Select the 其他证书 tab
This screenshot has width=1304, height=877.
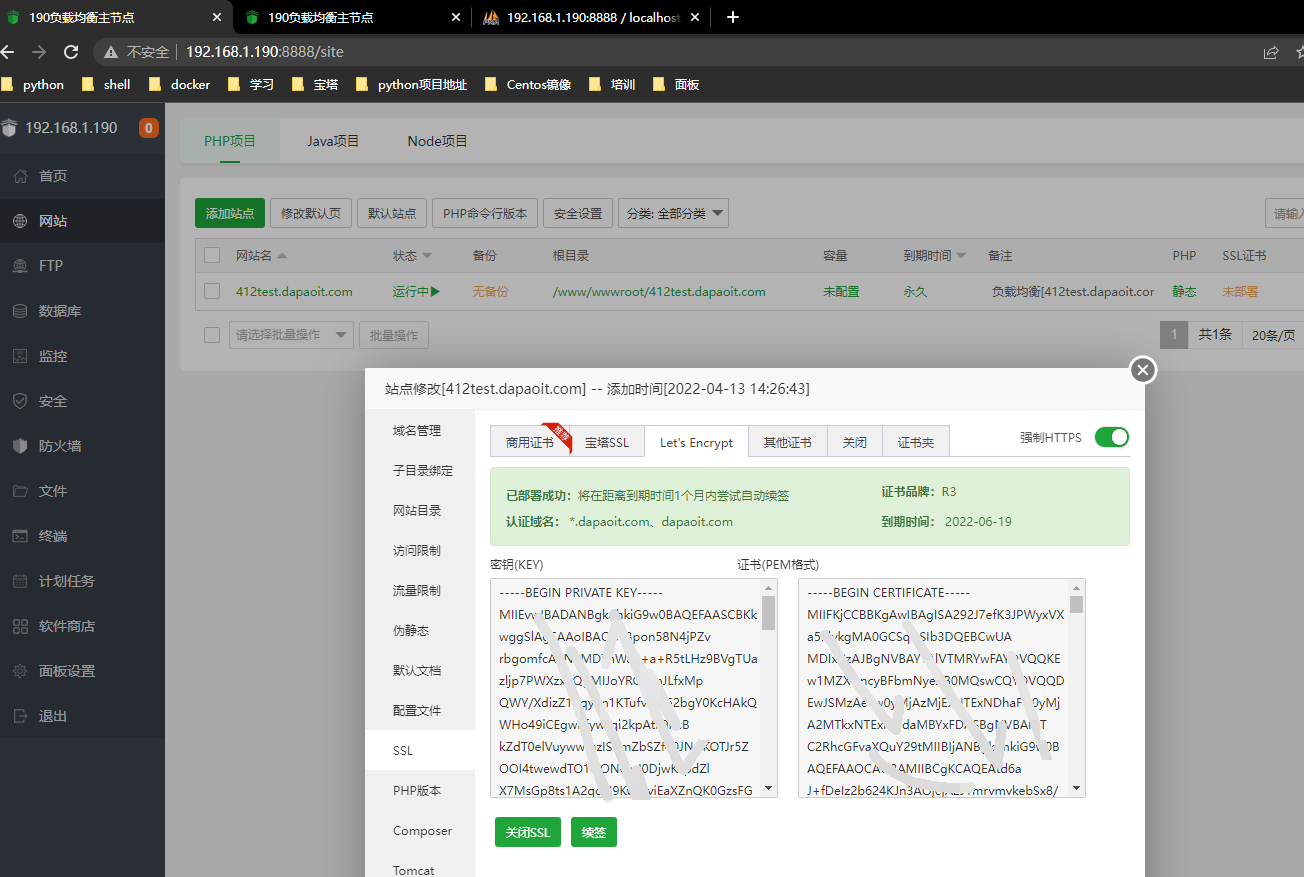788,442
